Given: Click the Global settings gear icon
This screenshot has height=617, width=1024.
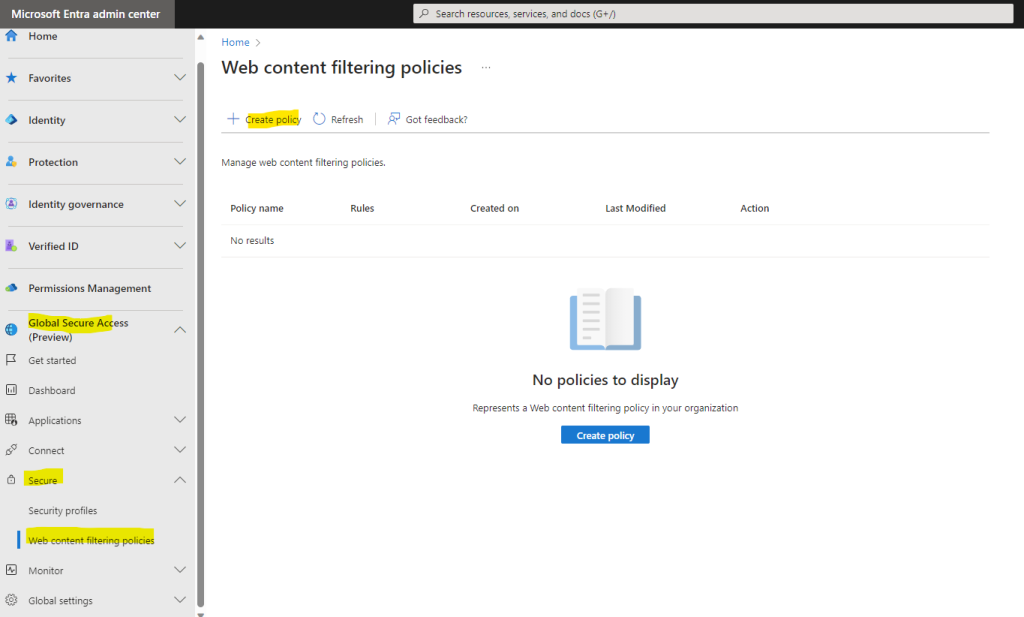Looking at the screenshot, I should tap(11, 600).
